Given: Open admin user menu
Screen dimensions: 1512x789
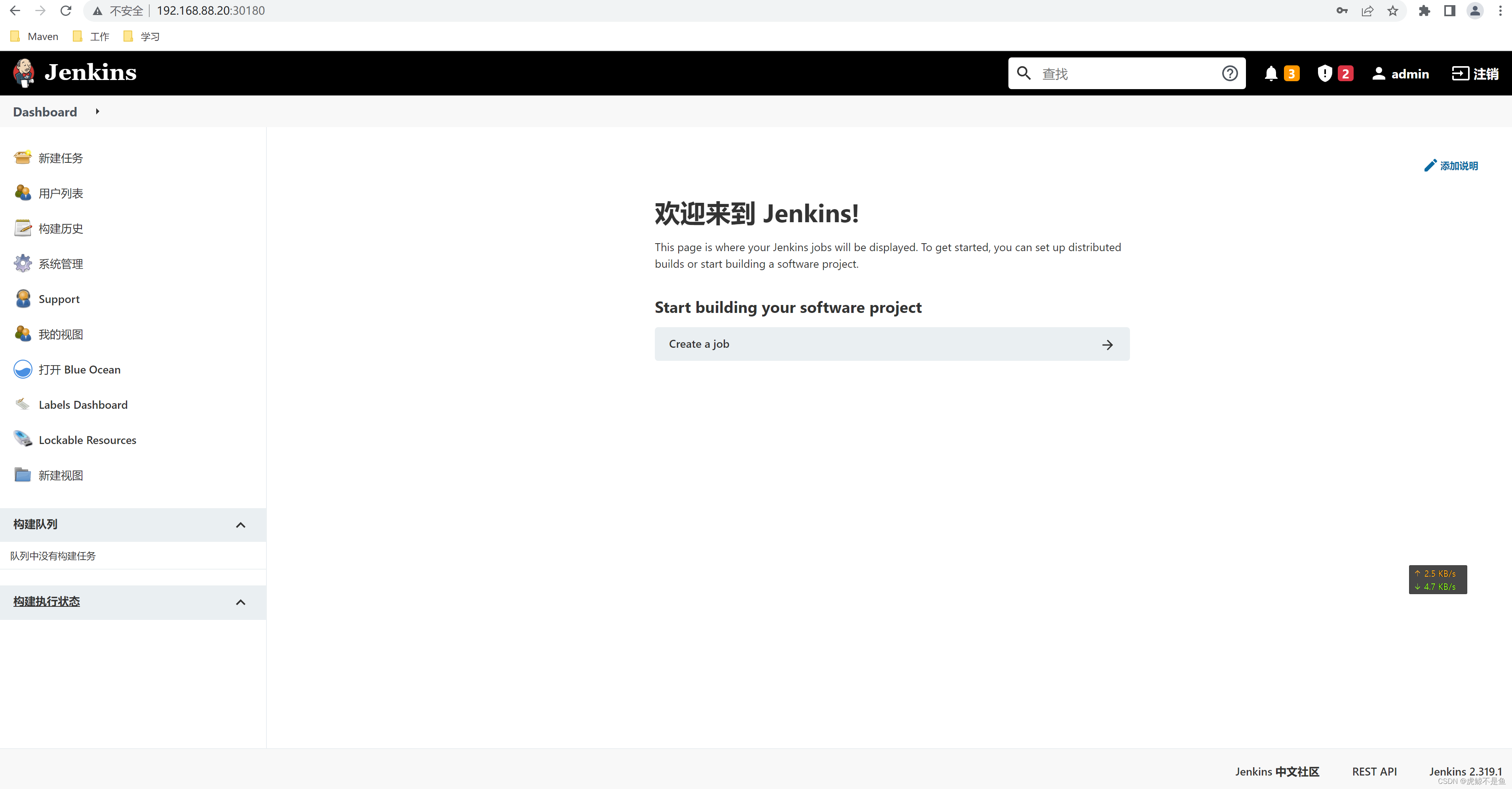Looking at the screenshot, I should click(1400, 73).
